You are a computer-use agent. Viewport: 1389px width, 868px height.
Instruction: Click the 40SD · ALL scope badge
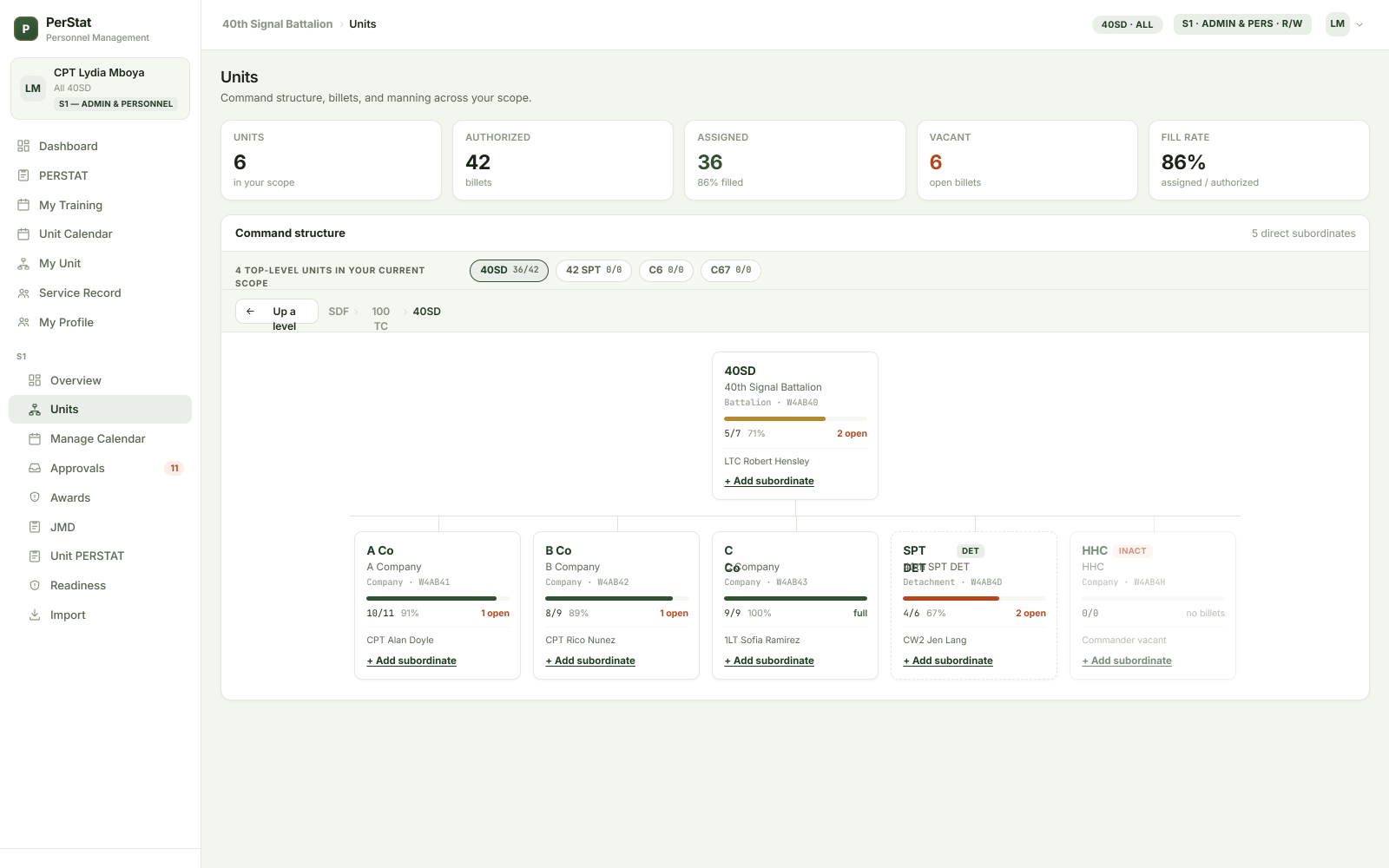click(x=1127, y=24)
